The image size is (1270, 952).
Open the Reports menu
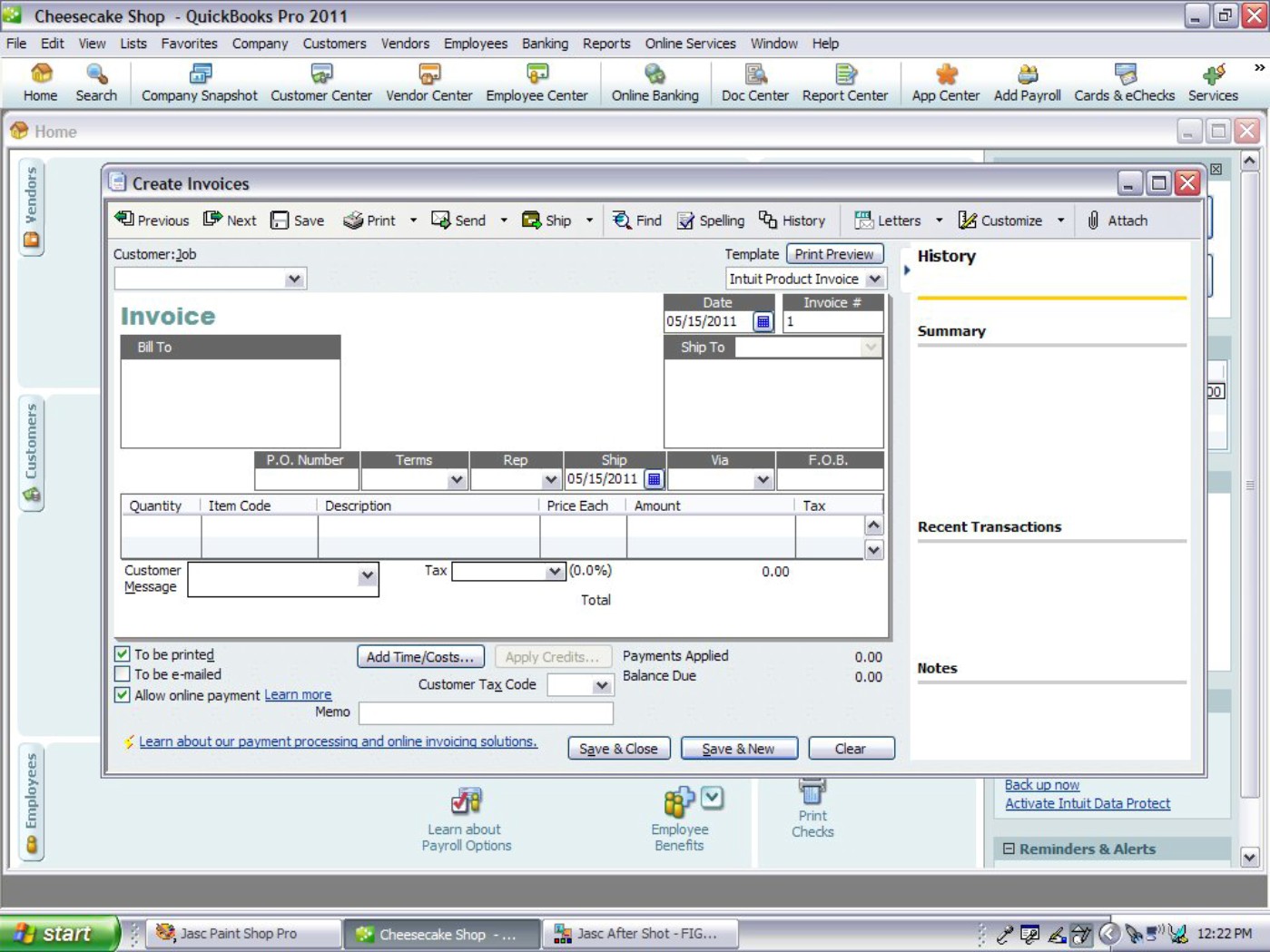coord(606,44)
